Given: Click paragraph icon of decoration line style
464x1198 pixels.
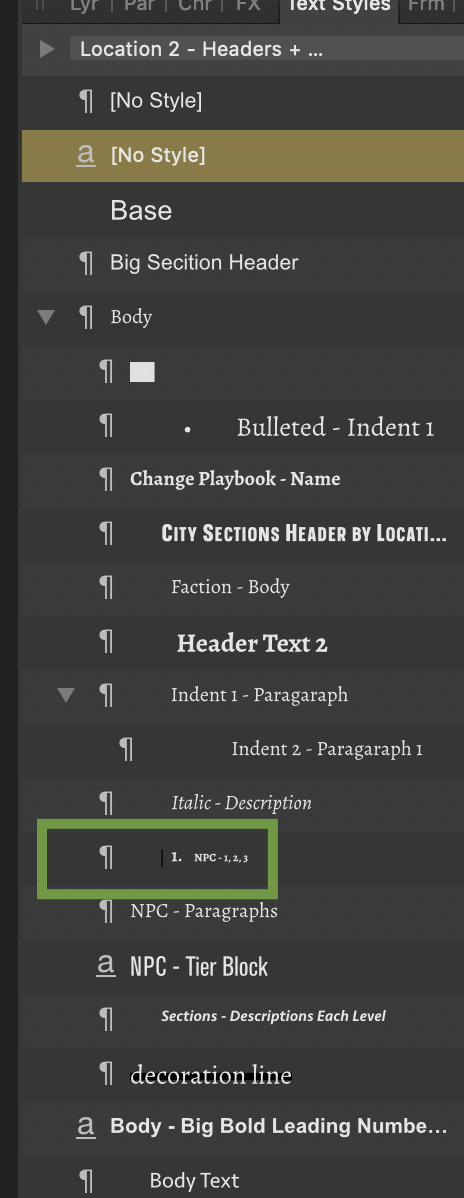Looking at the screenshot, I should click(107, 1074).
